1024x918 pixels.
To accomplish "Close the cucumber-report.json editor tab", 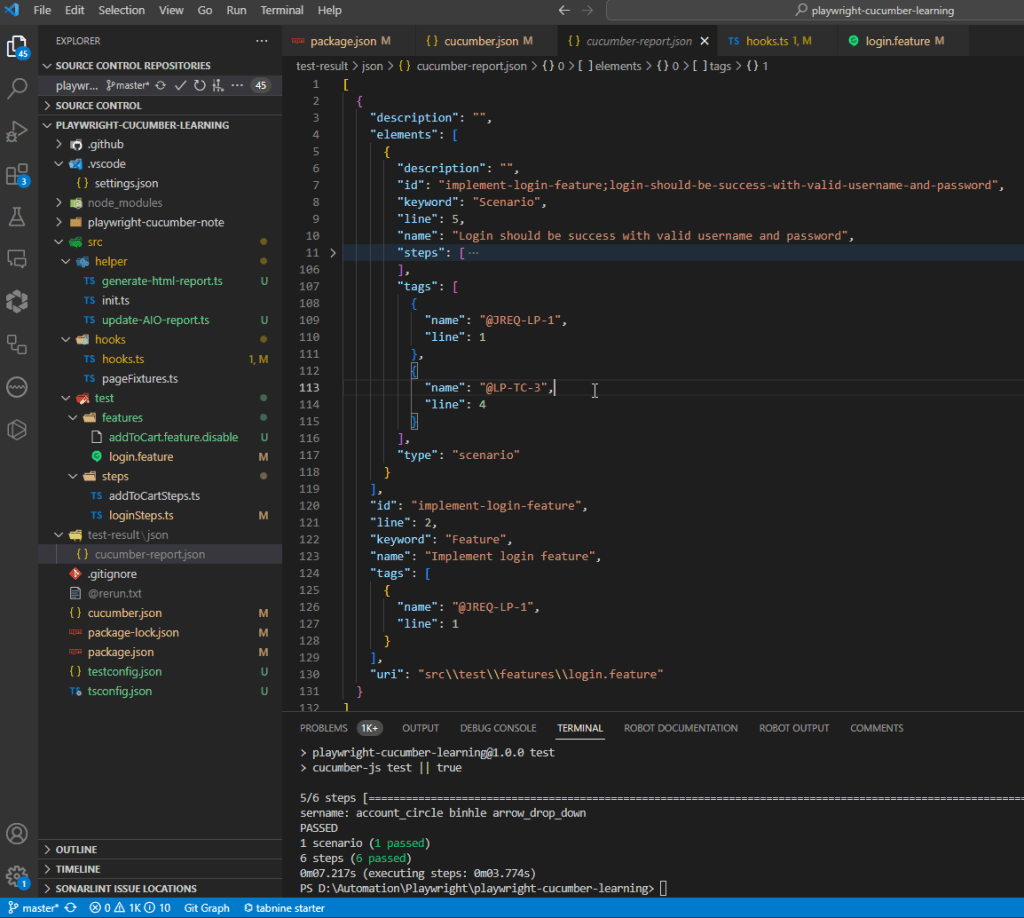I will (704, 41).
